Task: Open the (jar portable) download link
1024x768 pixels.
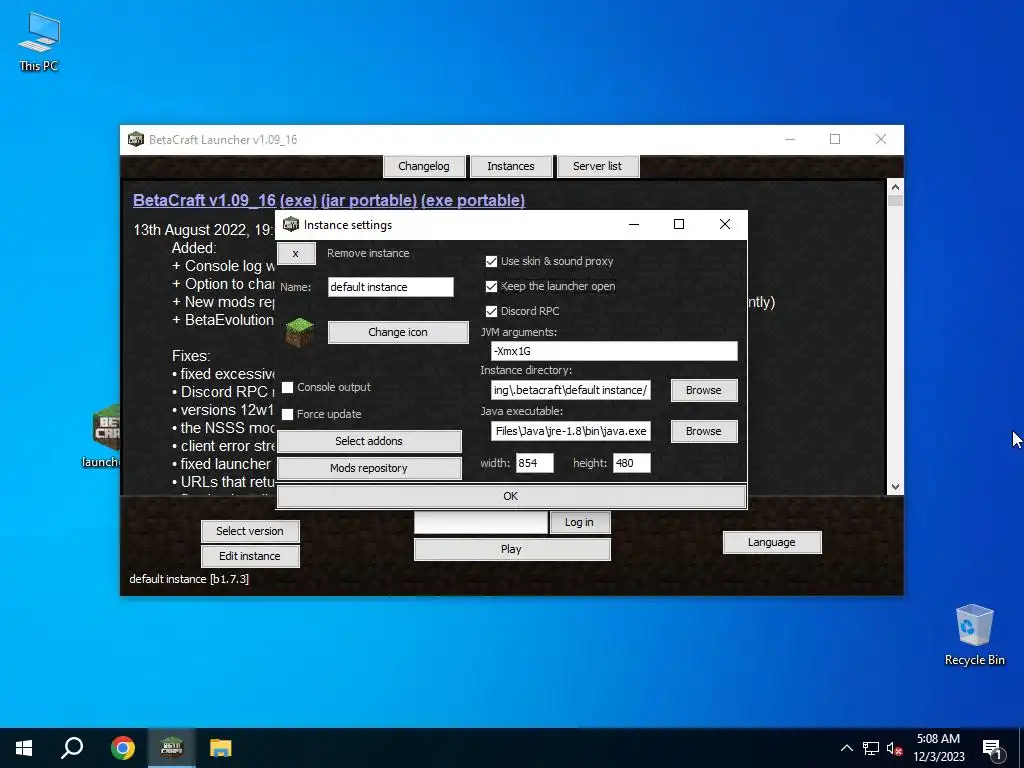Action: (369, 200)
